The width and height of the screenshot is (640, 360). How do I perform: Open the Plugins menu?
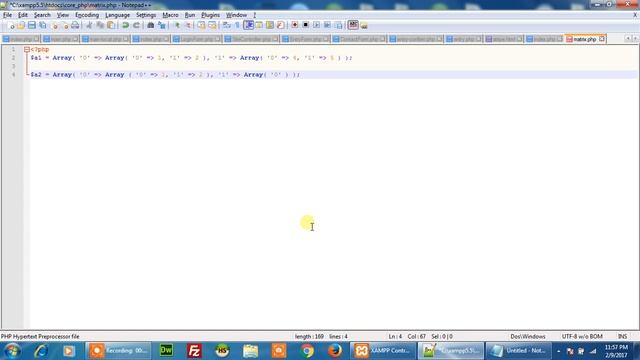[x=210, y=15]
